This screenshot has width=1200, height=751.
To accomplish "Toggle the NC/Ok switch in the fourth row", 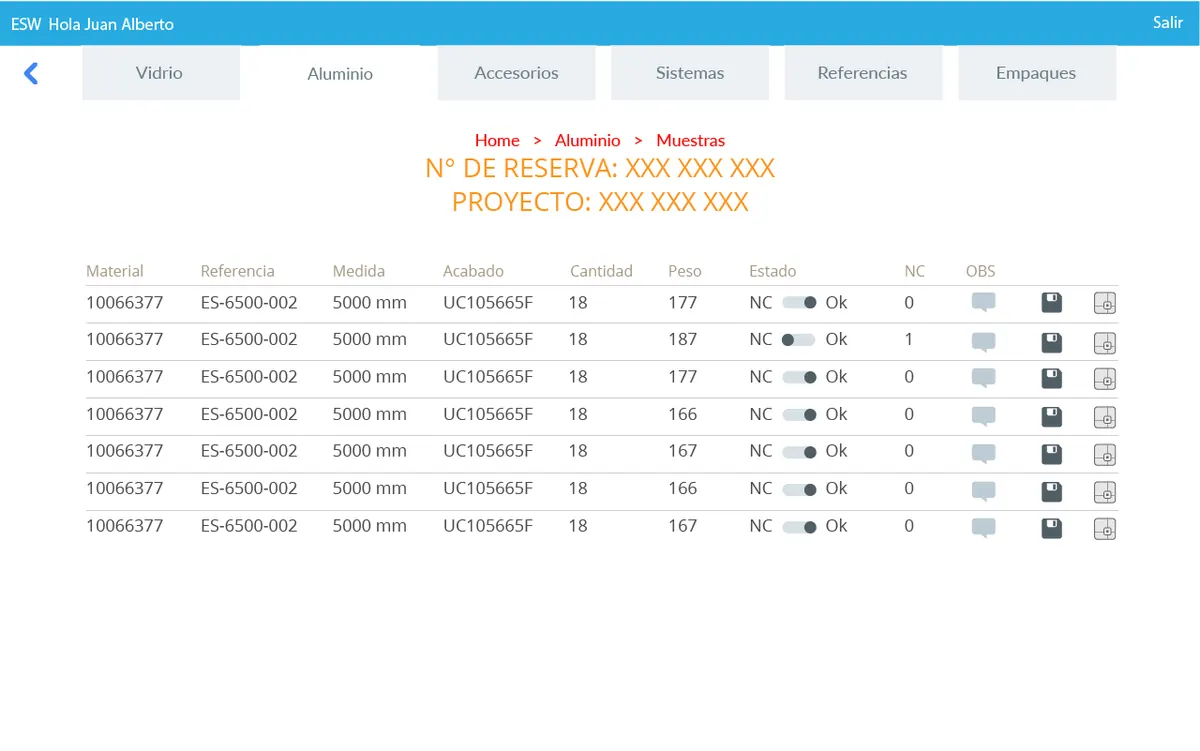I will point(799,414).
